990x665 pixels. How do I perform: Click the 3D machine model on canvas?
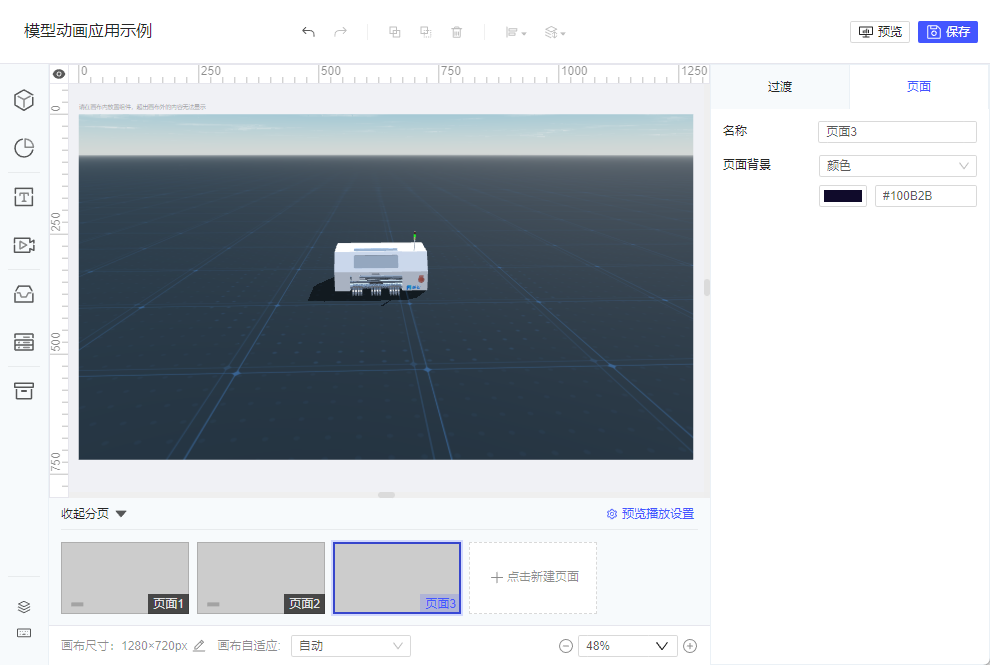[x=380, y=269]
